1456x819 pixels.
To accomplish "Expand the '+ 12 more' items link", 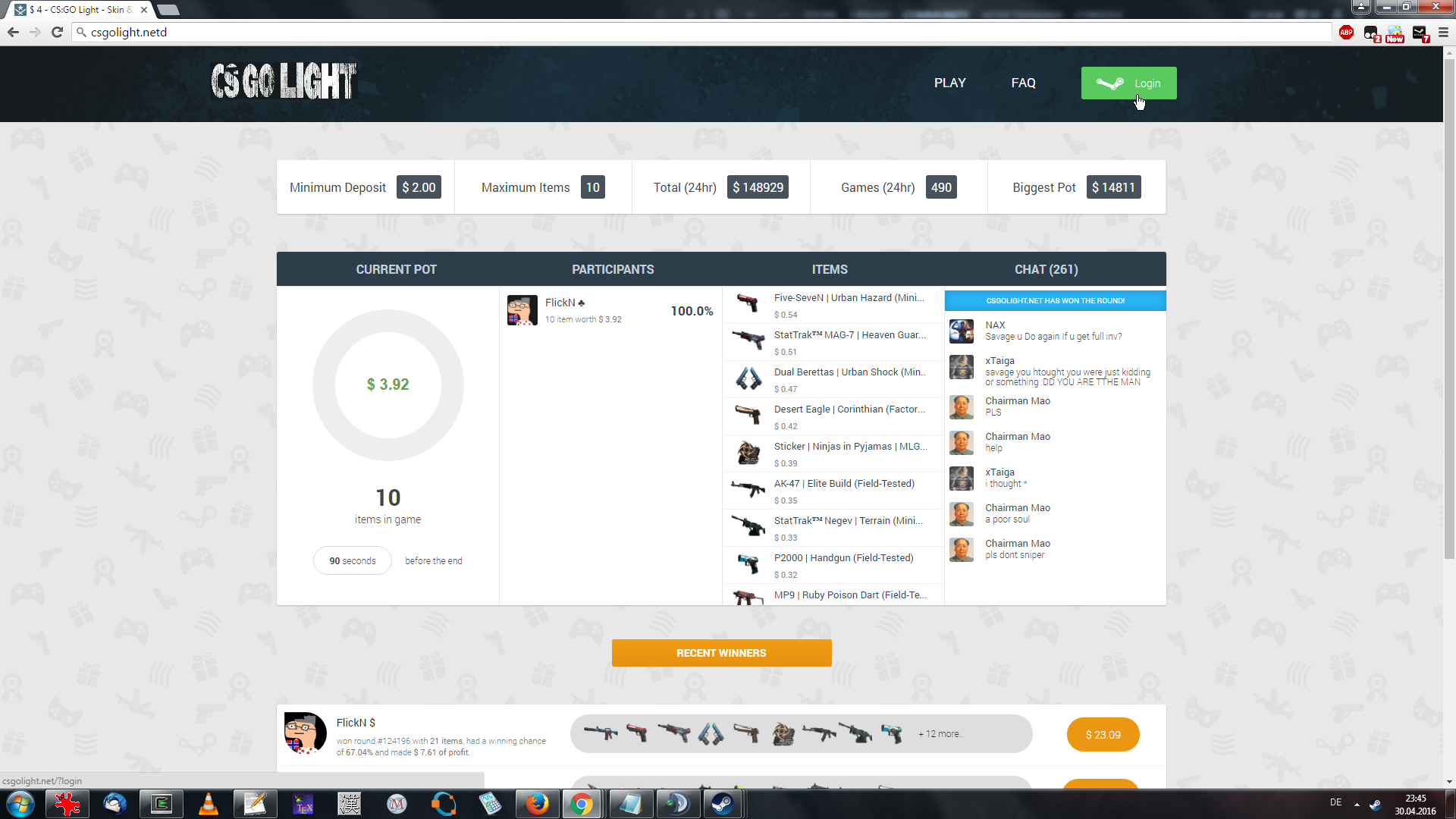I will coord(940,734).
